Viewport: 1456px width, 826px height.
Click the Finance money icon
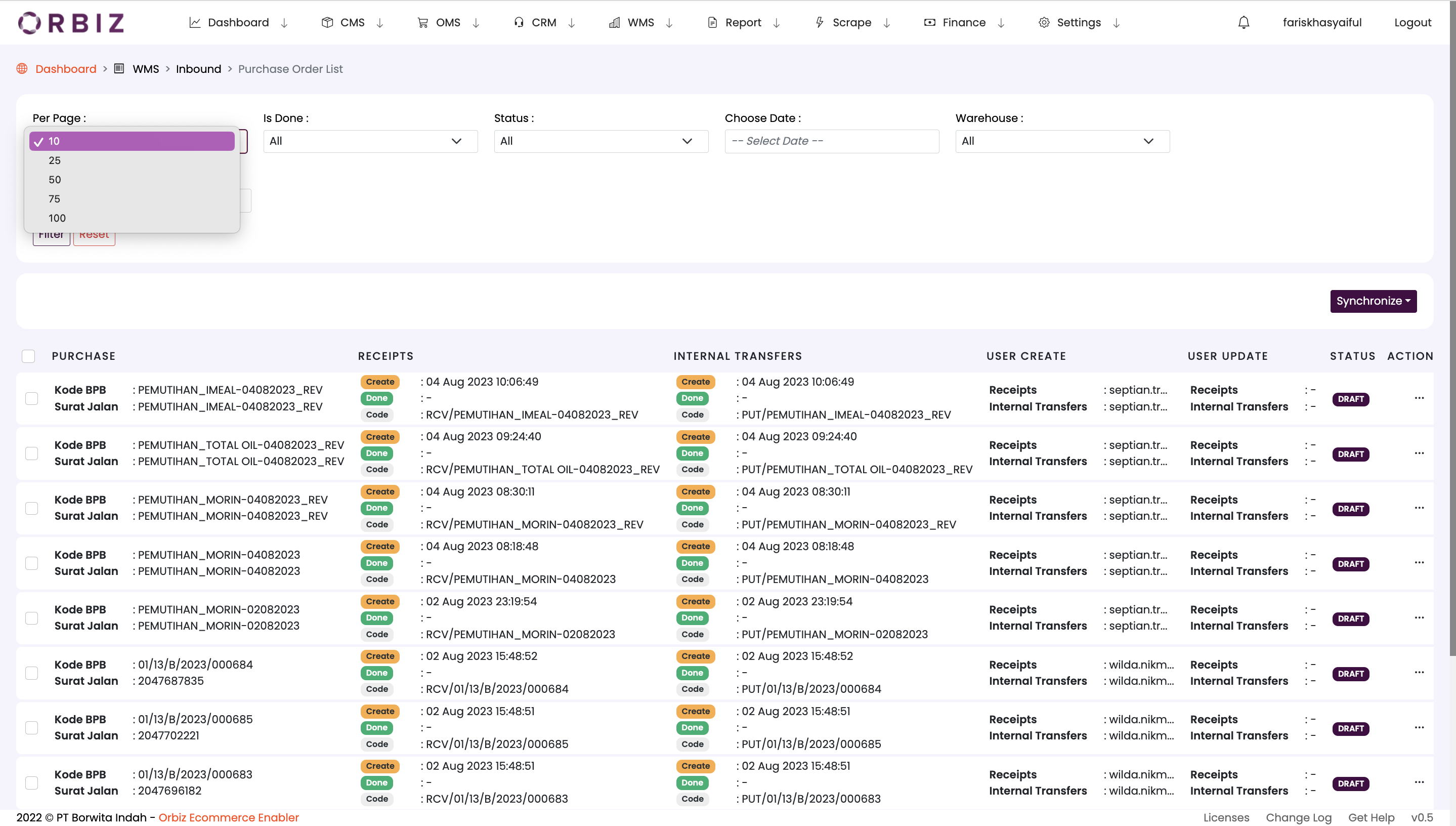(x=929, y=23)
